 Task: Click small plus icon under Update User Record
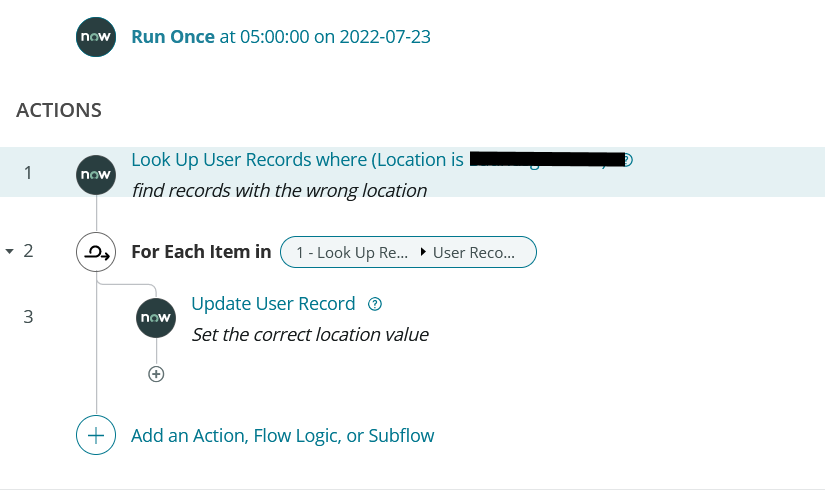point(156,374)
